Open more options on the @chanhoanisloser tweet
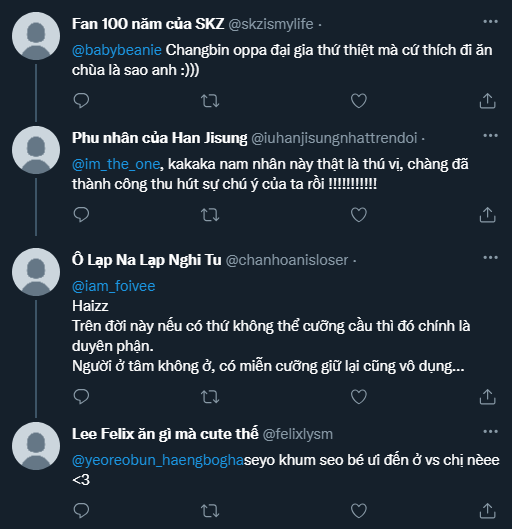The height and width of the screenshot is (529, 512). tap(490, 258)
